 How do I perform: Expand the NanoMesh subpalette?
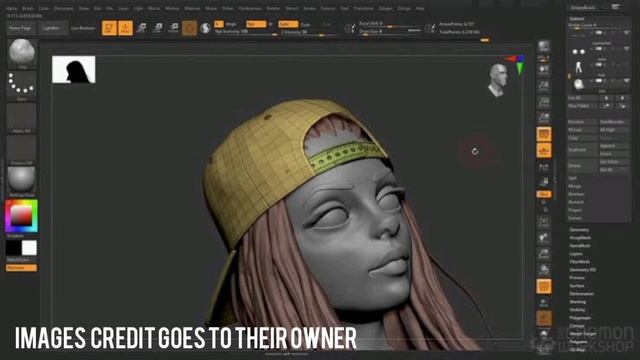(x=580, y=246)
